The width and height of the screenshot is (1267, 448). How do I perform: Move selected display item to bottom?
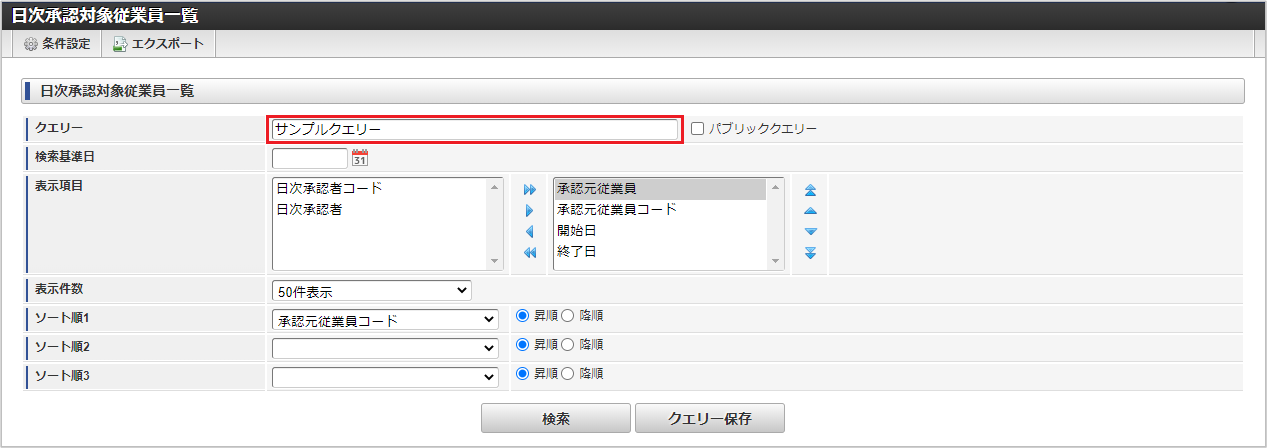[811, 253]
